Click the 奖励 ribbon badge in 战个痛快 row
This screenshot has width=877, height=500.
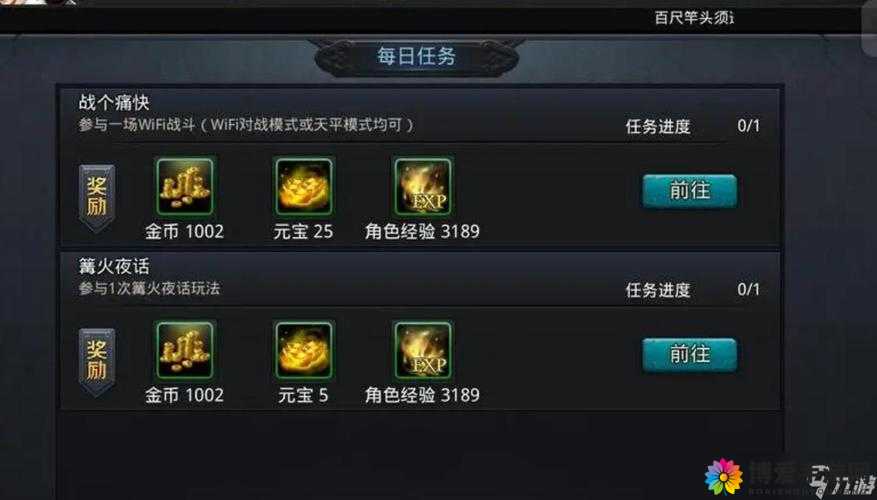point(97,198)
